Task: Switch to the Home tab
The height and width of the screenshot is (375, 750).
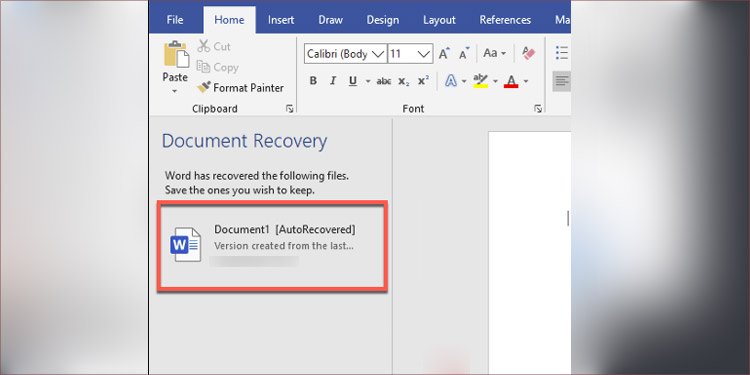Action: click(x=229, y=20)
